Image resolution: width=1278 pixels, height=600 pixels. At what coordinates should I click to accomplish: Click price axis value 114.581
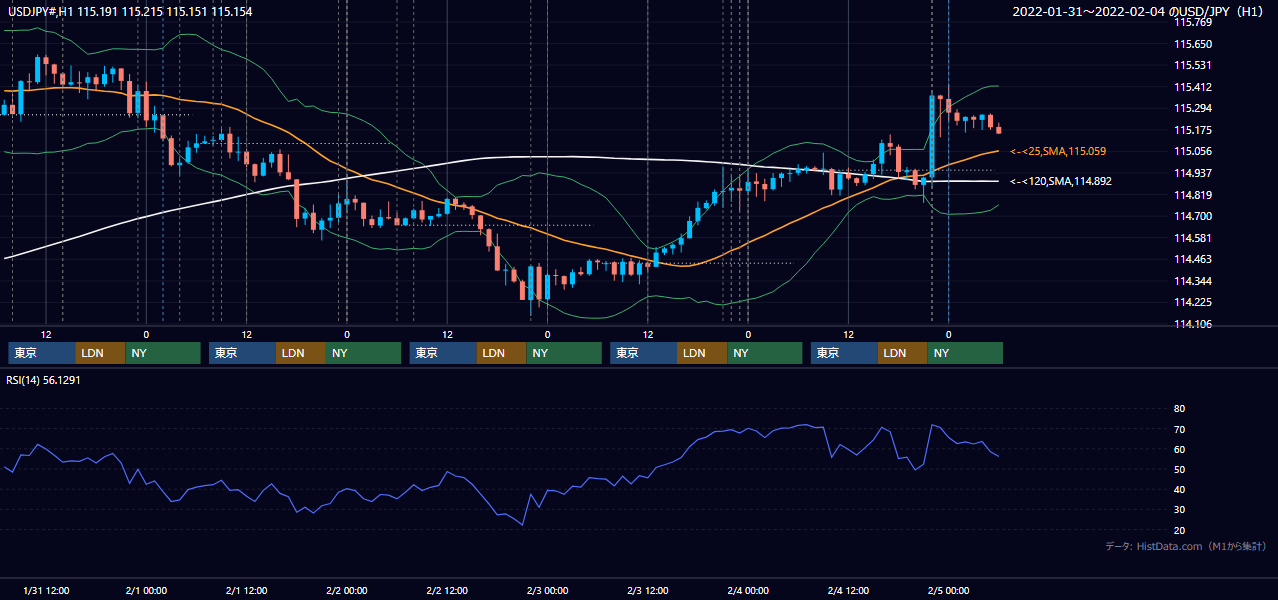tap(1192, 238)
